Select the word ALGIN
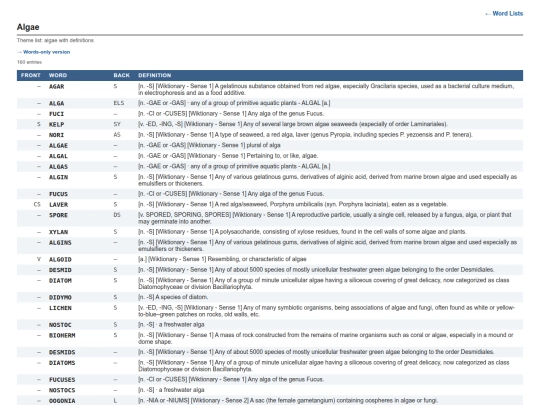540x405 pixels. click(59, 177)
